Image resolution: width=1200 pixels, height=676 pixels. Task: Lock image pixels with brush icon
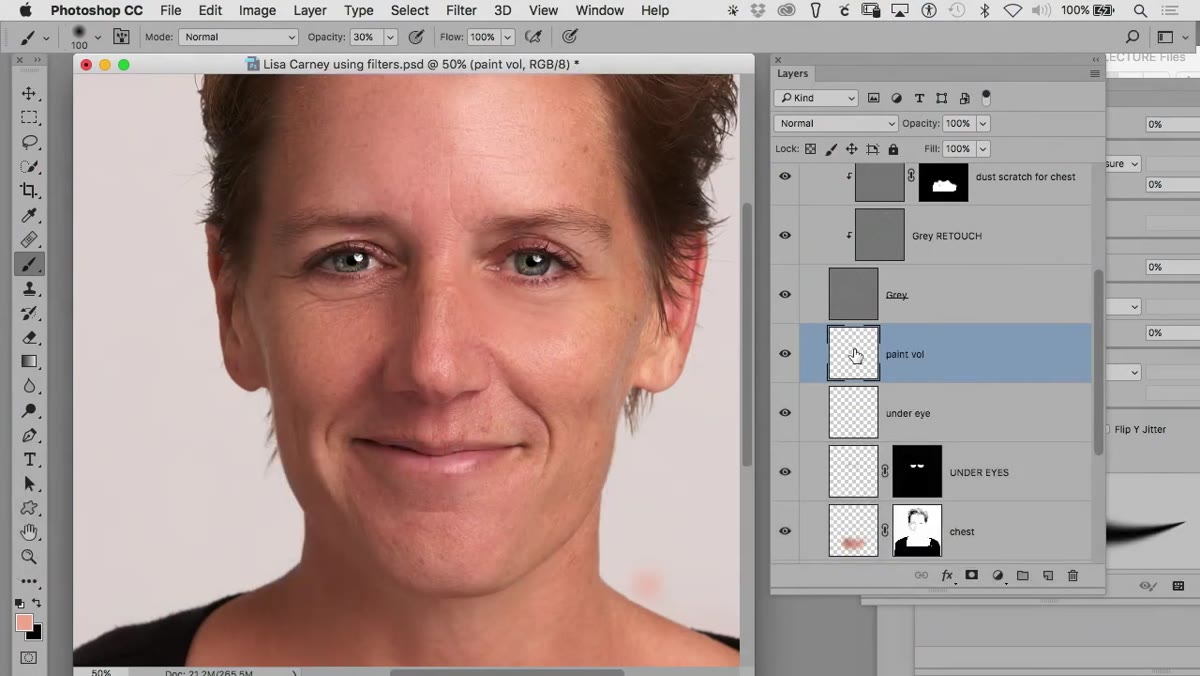pos(831,149)
